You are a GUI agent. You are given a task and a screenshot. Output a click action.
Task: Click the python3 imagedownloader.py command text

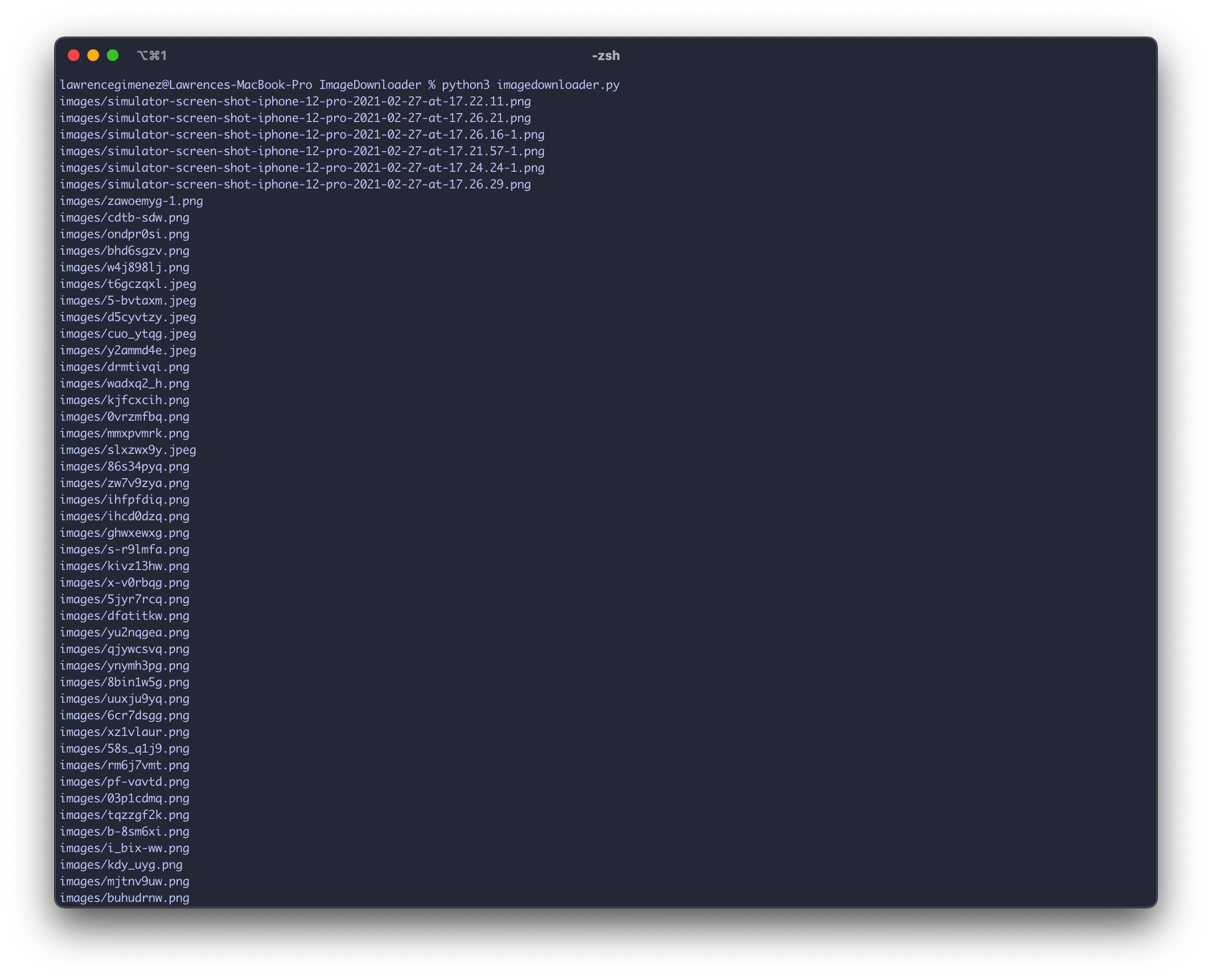tap(530, 85)
